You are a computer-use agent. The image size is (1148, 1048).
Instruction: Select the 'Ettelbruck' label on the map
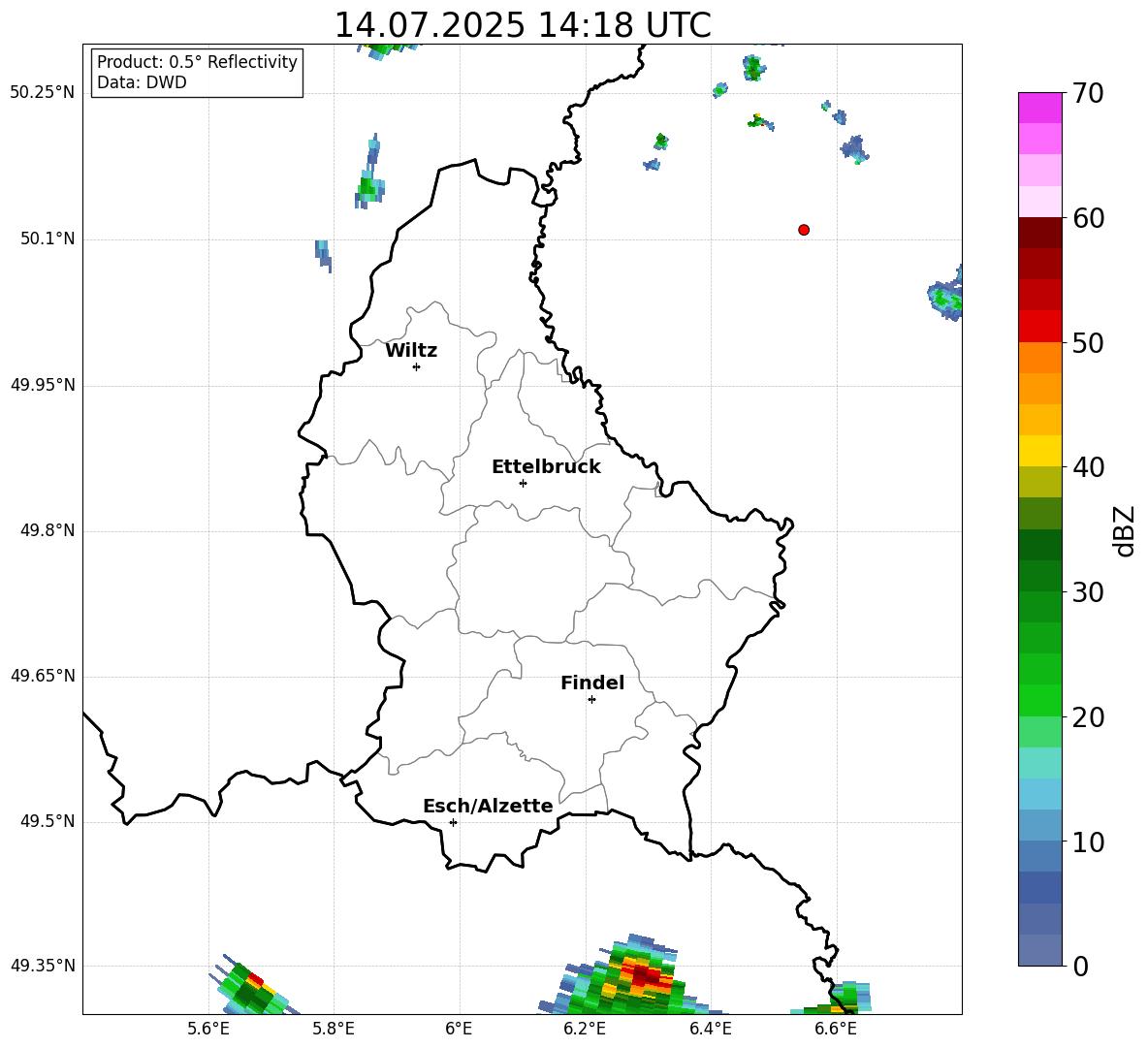[x=546, y=467]
